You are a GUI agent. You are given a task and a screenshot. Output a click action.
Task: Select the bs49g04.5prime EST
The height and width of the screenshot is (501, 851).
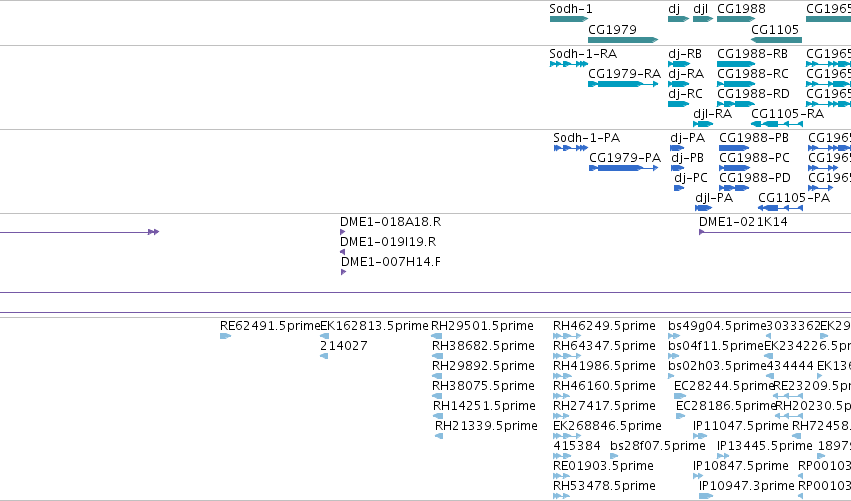click(x=674, y=337)
